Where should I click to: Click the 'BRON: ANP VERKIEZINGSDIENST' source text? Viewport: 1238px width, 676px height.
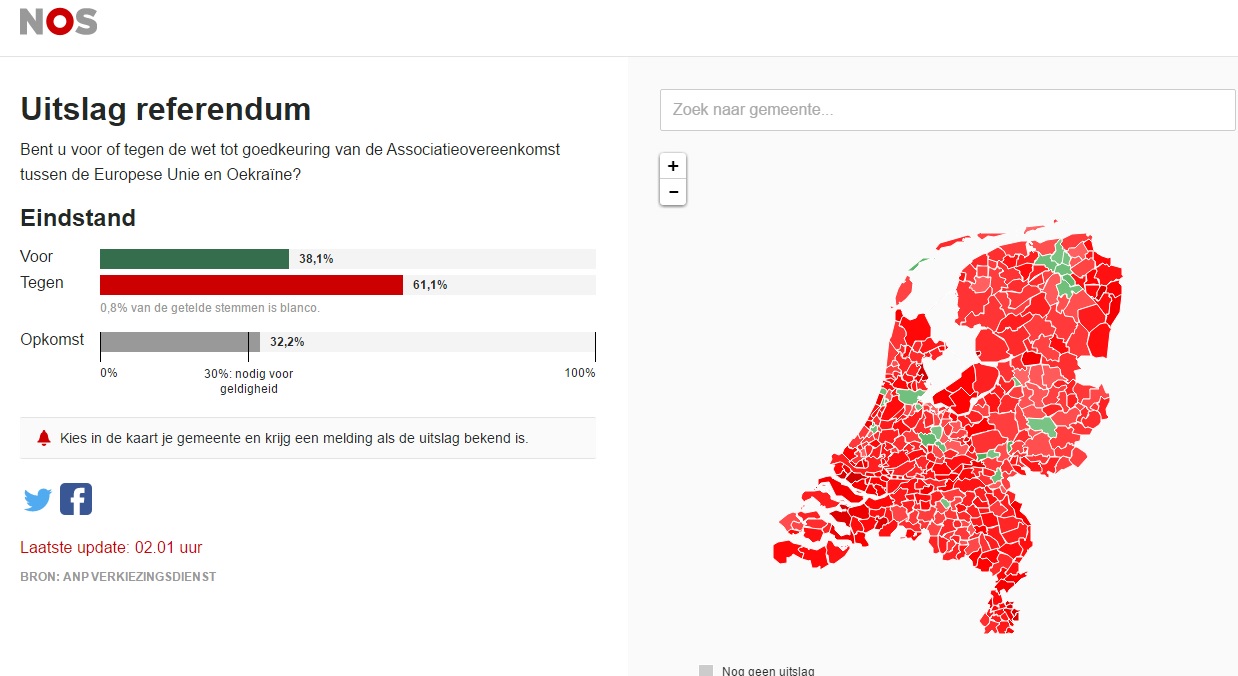(x=118, y=577)
